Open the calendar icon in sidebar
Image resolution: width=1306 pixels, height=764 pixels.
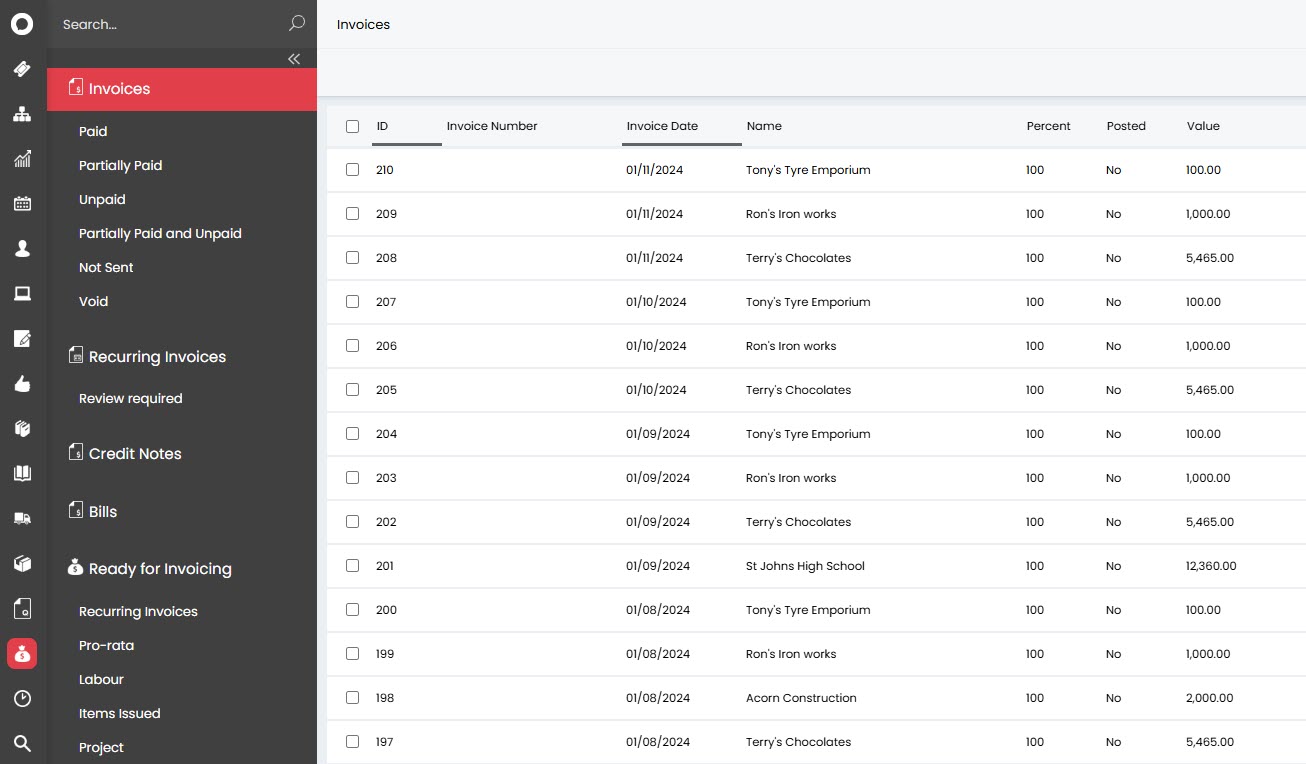tap(22, 204)
